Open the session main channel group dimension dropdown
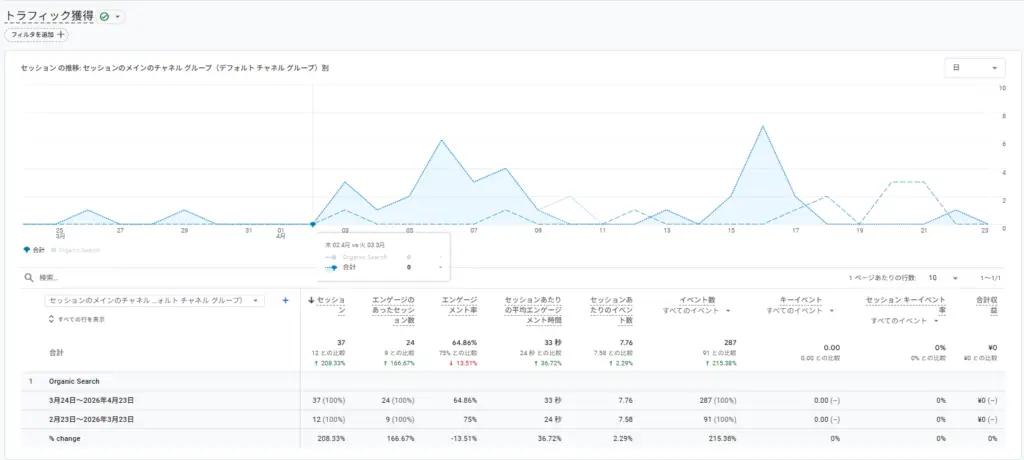This screenshot has width=1024, height=460. click(x=155, y=301)
